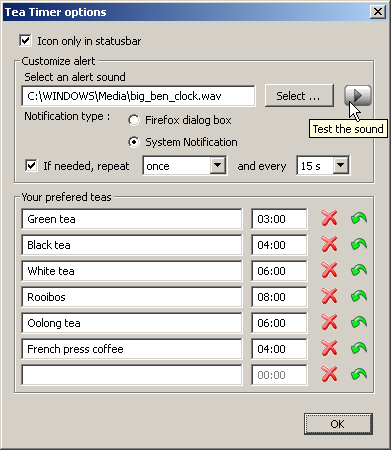Image resolution: width=391 pixels, height=450 pixels.
Task: Edit the Oolong tea name field
Action: click(132, 323)
